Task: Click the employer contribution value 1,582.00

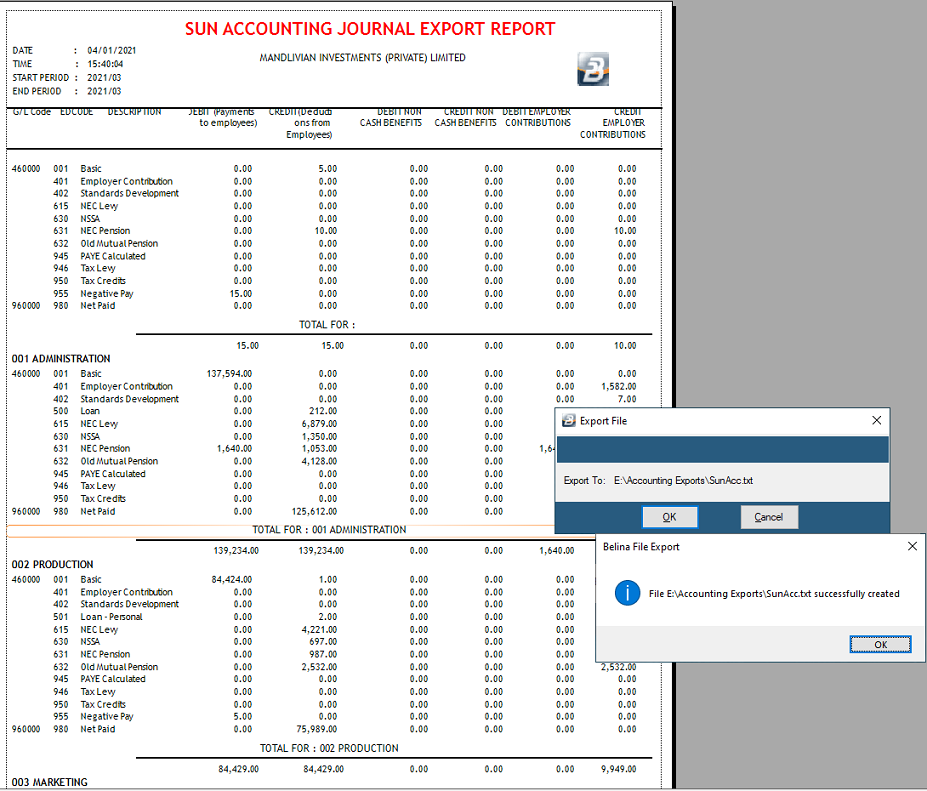Action: (618, 387)
